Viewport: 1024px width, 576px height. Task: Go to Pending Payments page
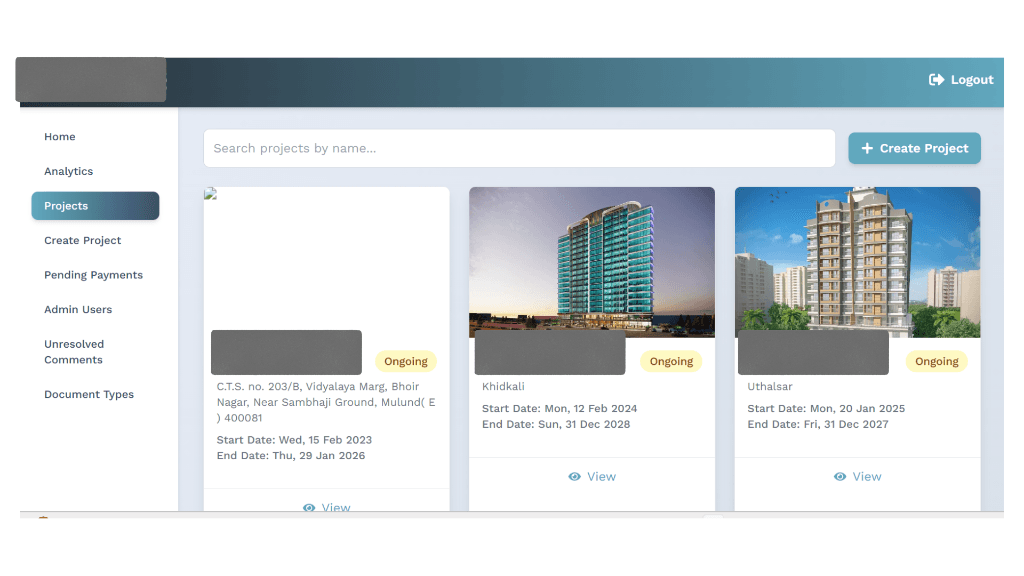point(94,275)
